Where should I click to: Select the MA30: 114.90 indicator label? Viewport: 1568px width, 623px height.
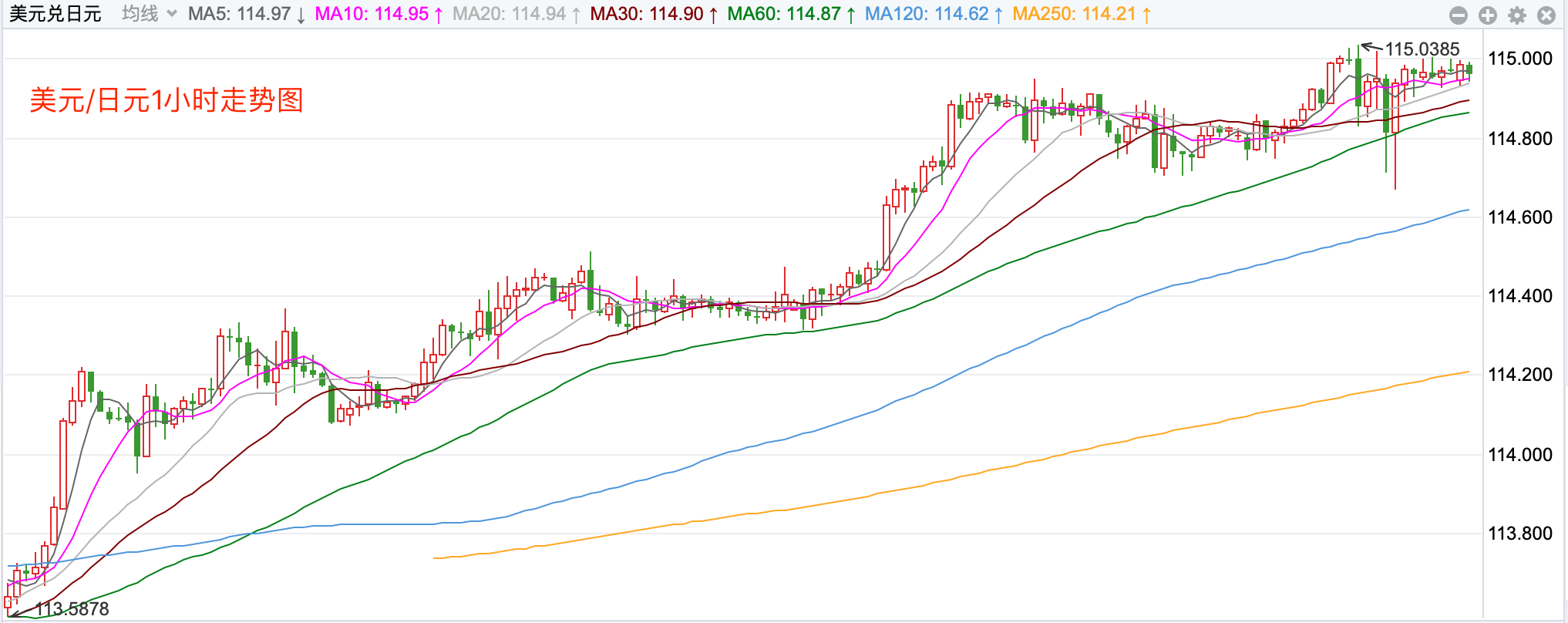tap(654, 14)
